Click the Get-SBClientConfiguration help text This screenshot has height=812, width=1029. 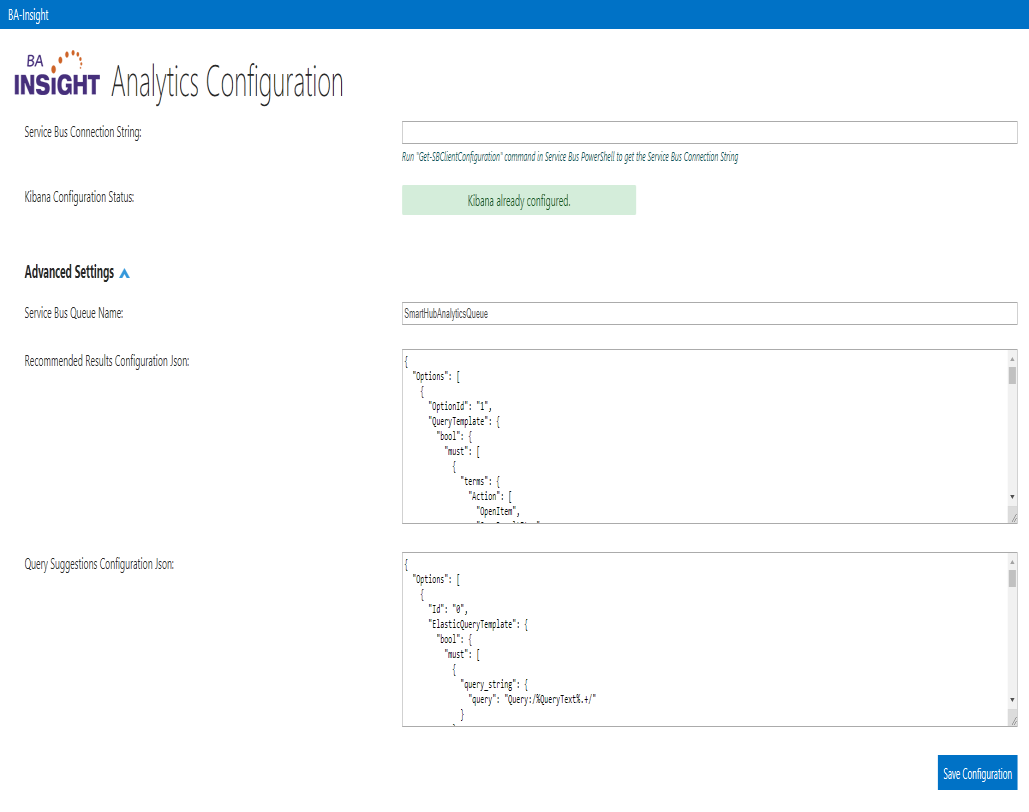(570, 157)
